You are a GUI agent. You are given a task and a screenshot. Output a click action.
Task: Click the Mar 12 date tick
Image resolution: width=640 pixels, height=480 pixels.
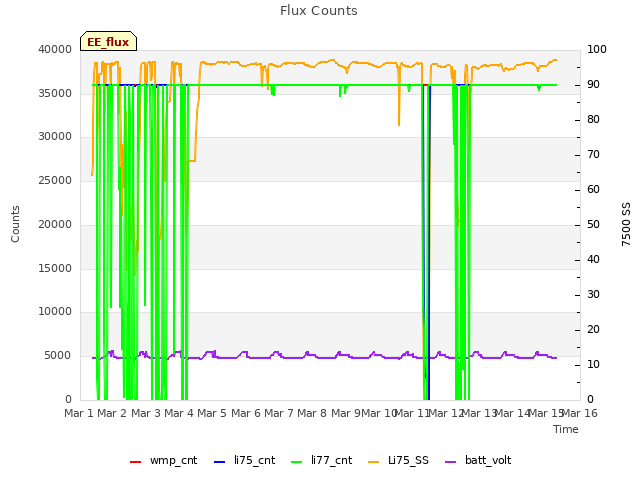(446, 413)
